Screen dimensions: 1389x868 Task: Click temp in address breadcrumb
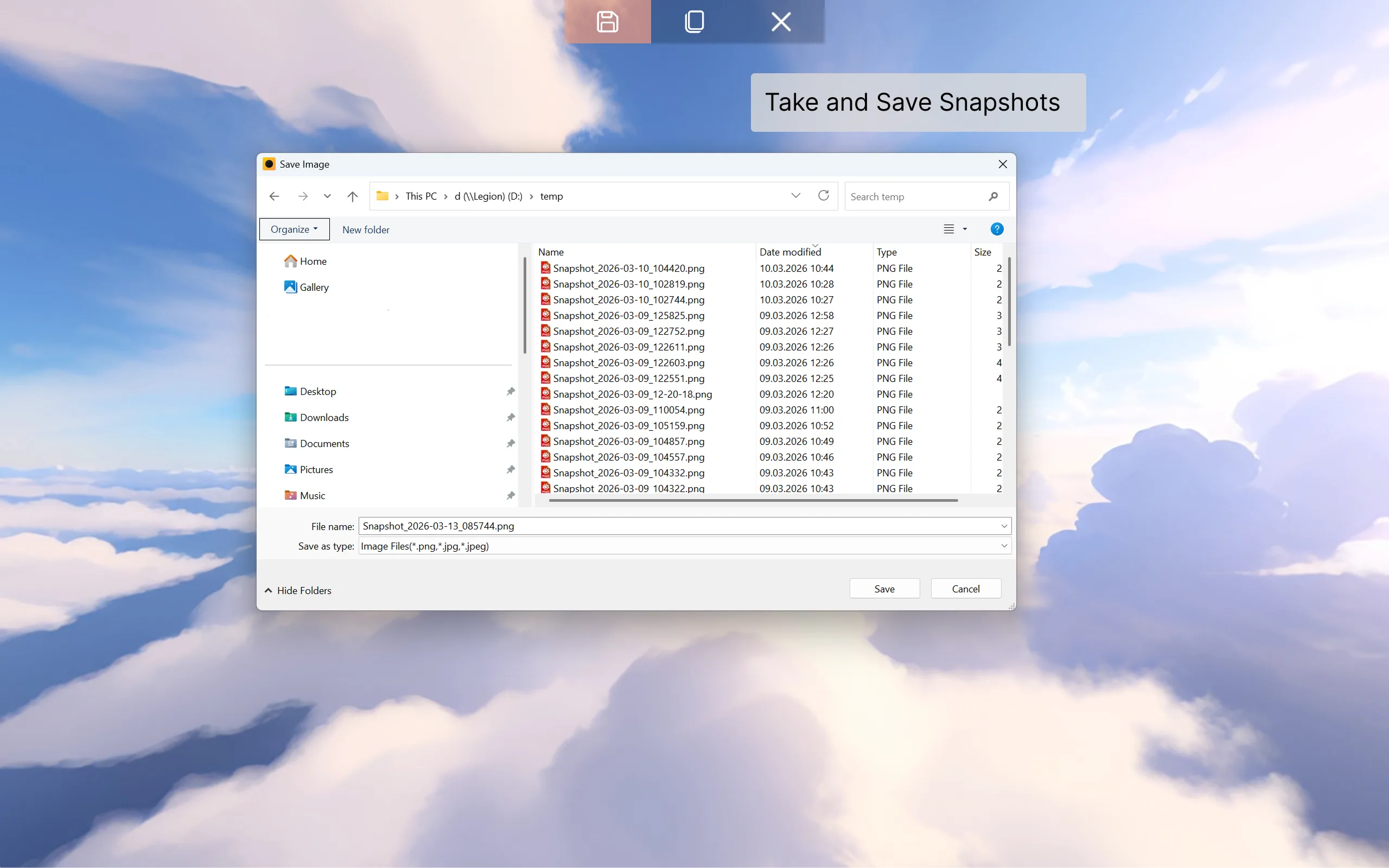551,196
